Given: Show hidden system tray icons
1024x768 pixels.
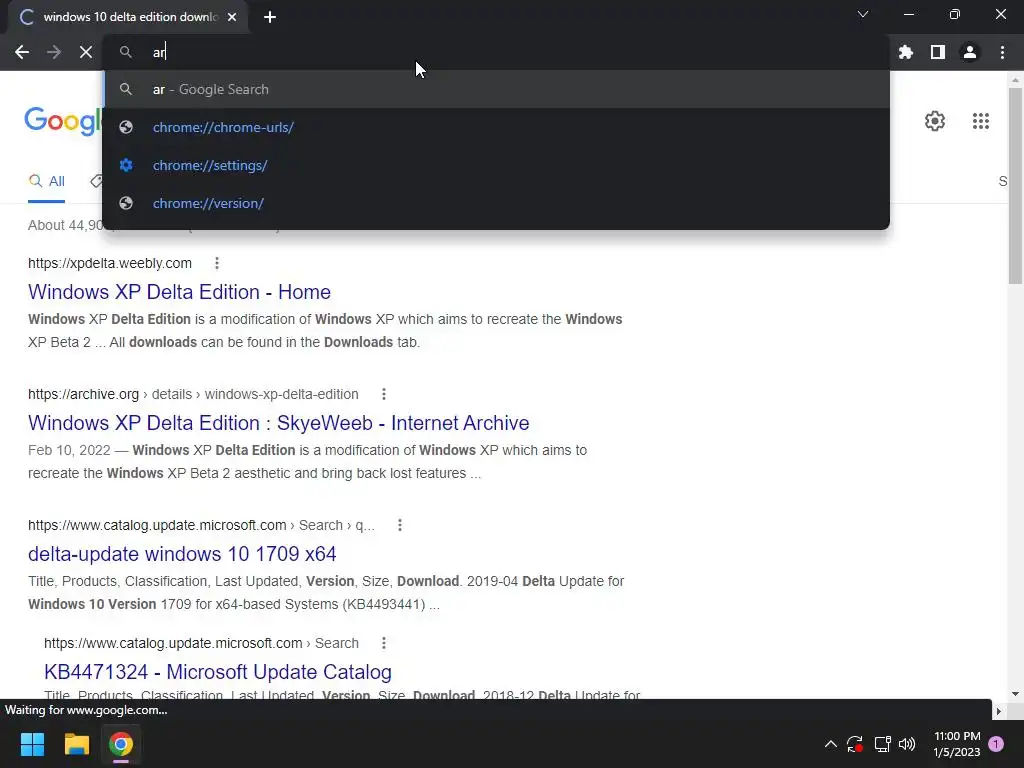Looking at the screenshot, I should [831, 744].
